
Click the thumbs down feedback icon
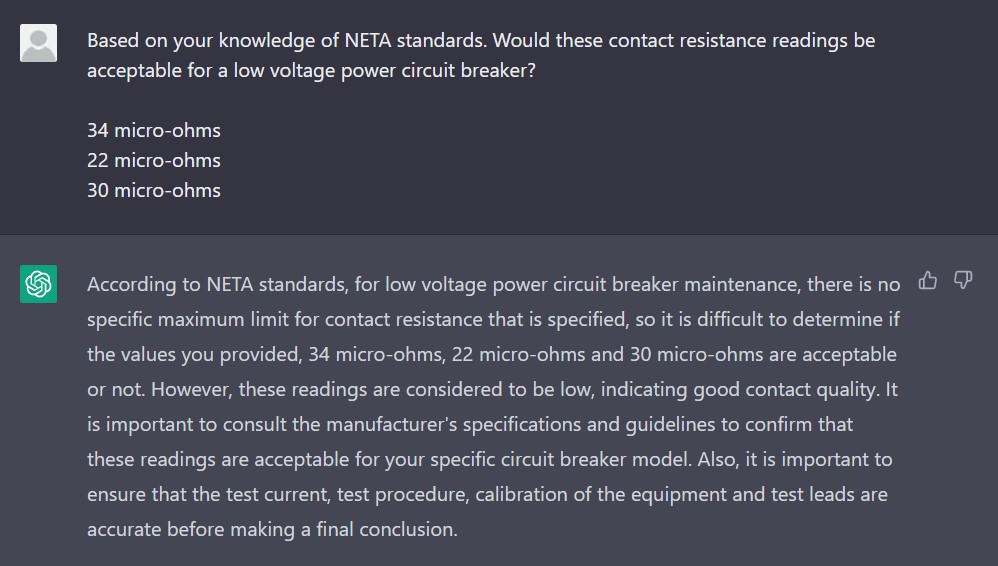[x=963, y=281]
